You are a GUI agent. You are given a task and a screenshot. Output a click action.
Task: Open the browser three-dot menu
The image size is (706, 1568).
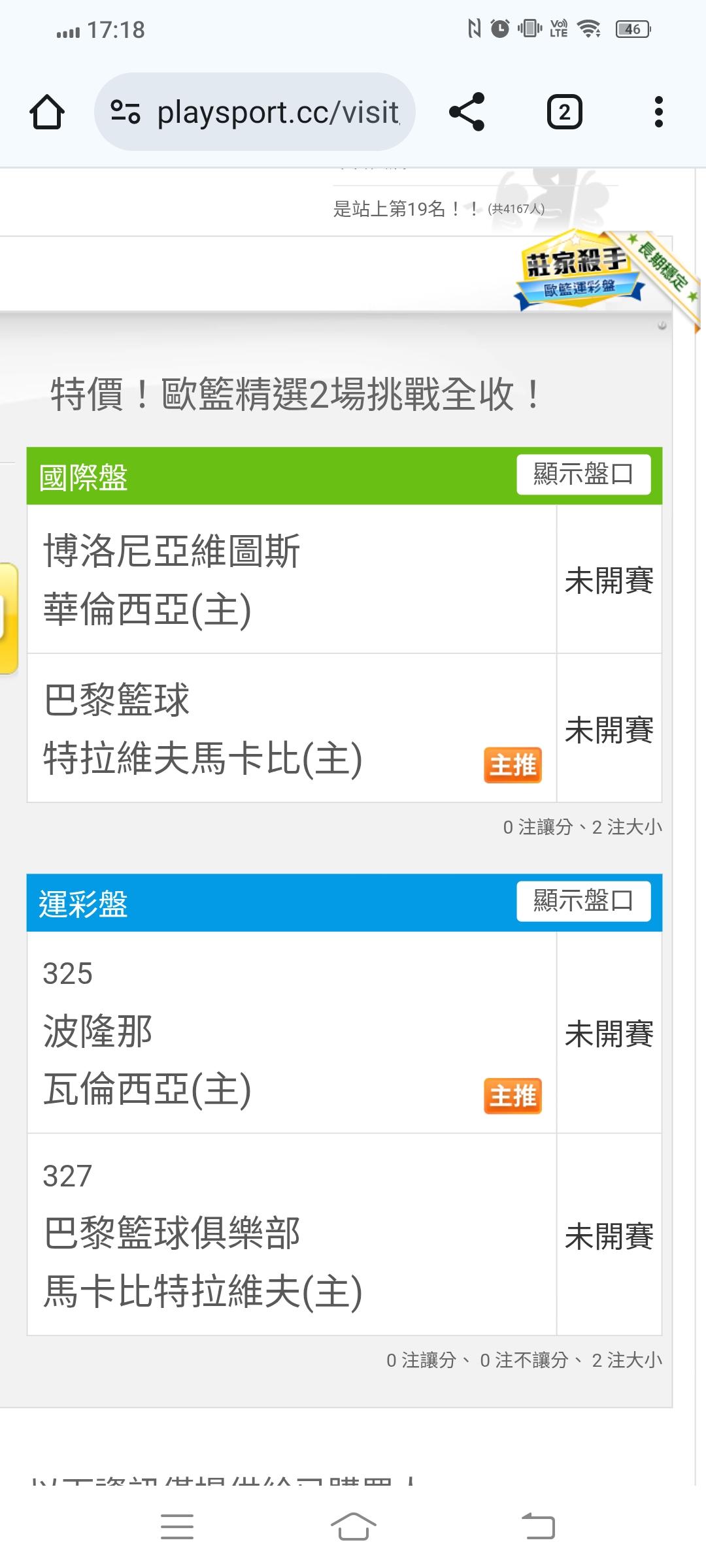coord(658,112)
